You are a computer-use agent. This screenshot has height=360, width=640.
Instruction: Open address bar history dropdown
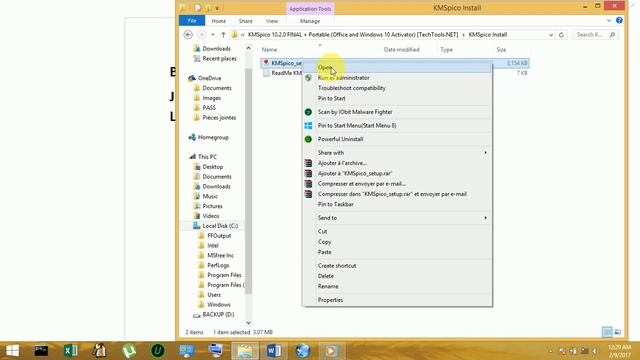[x=551, y=35]
